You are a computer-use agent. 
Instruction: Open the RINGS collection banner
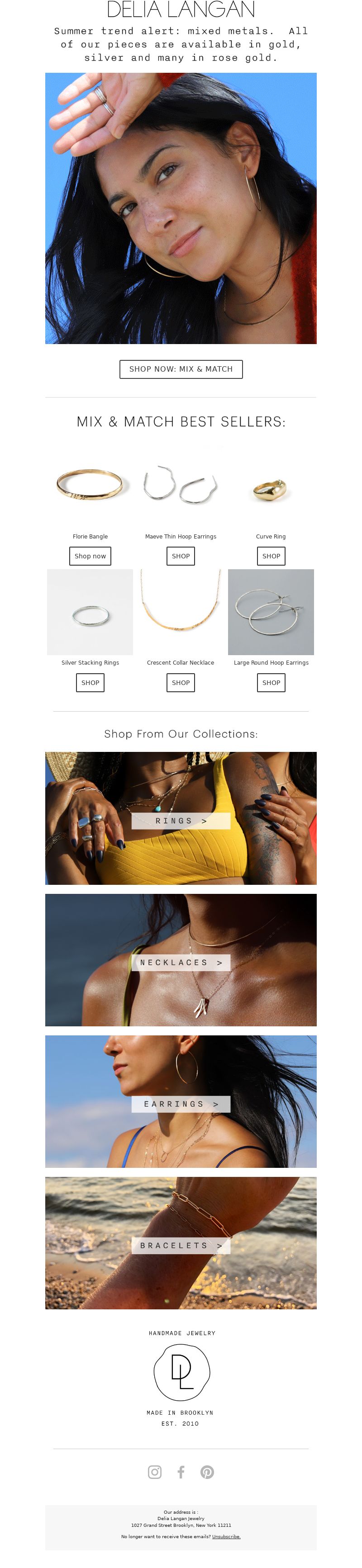tap(181, 817)
